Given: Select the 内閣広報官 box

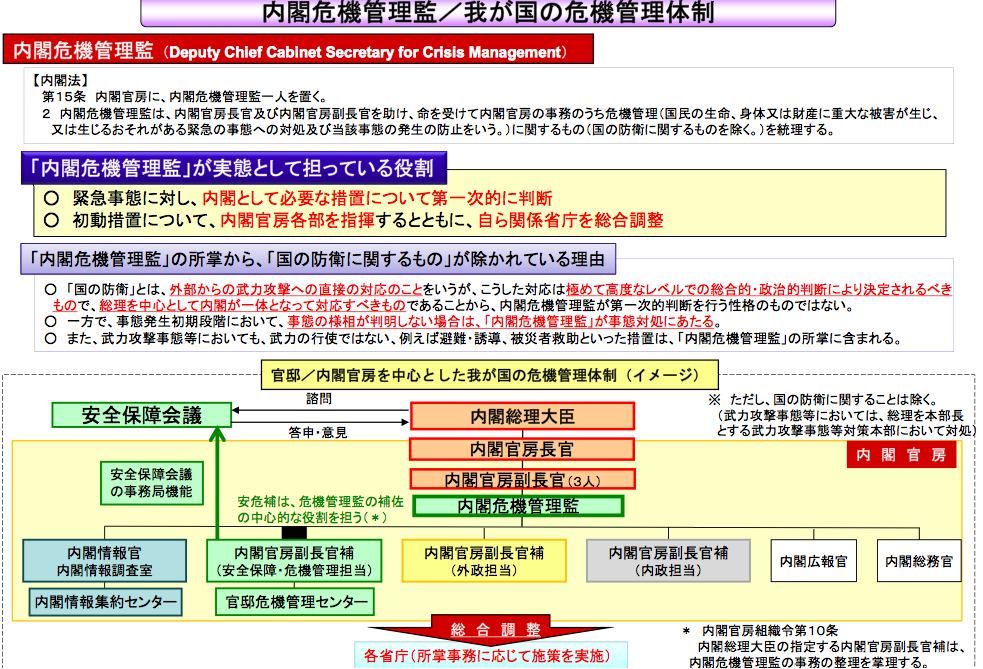Looking at the screenshot, I should 813,562.
